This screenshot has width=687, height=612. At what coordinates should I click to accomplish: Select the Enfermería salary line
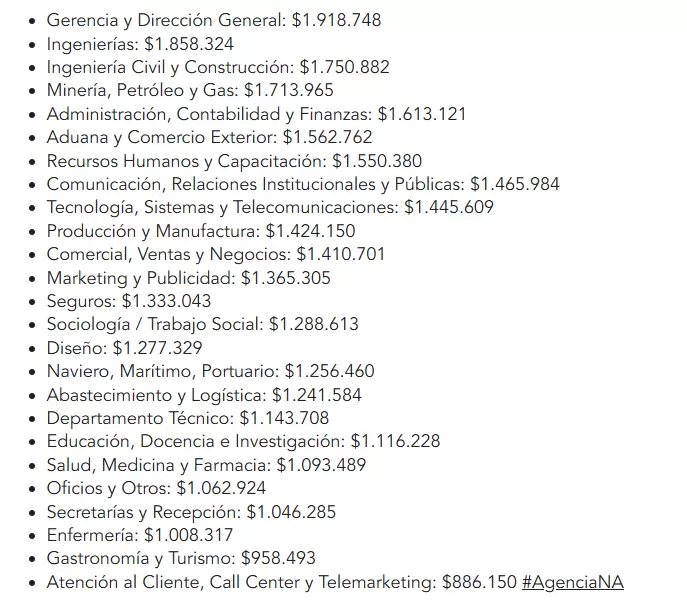coord(139,535)
